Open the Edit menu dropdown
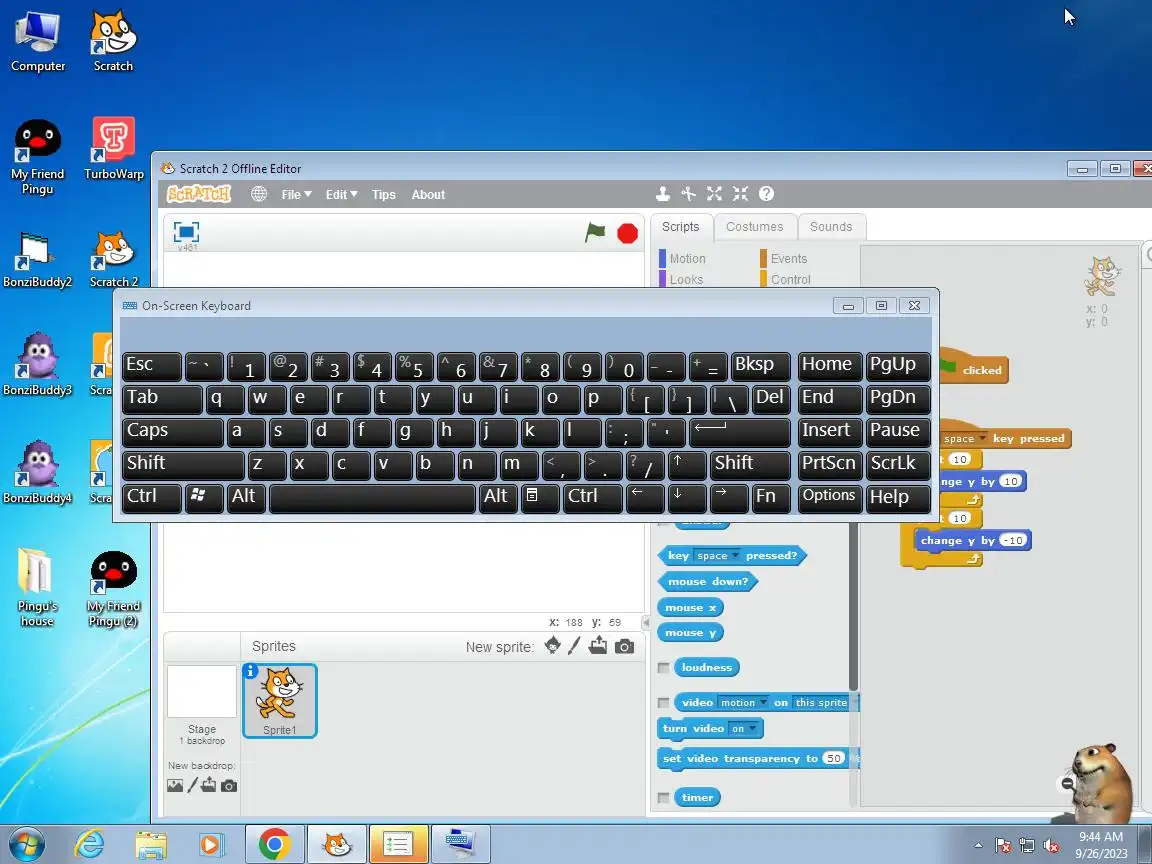The height and width of the screenshot is (864, 1152). click(341, 195)
